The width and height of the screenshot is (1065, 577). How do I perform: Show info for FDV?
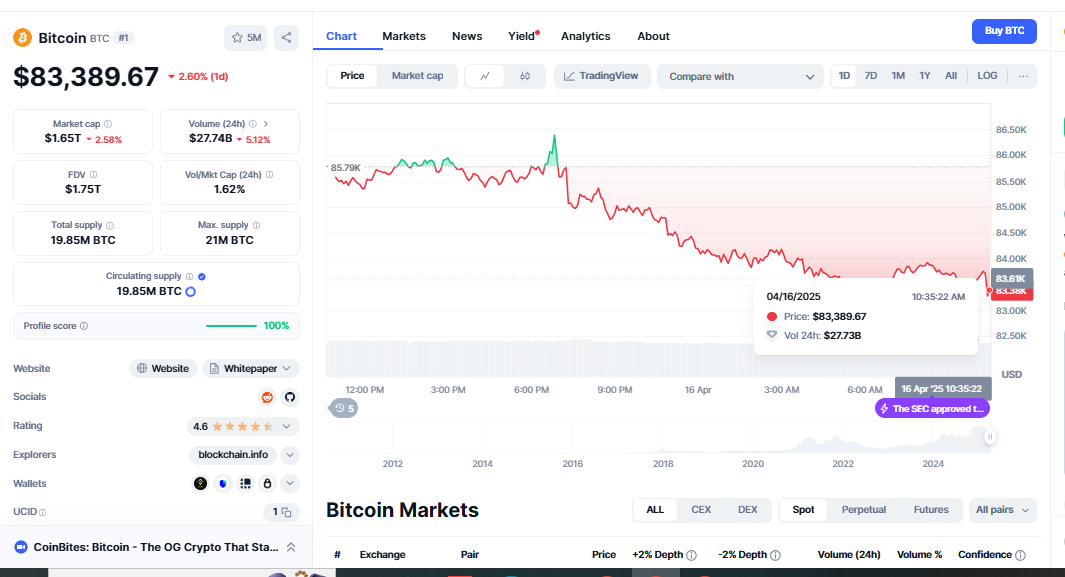pyautogui.click(x=93, y=174)
